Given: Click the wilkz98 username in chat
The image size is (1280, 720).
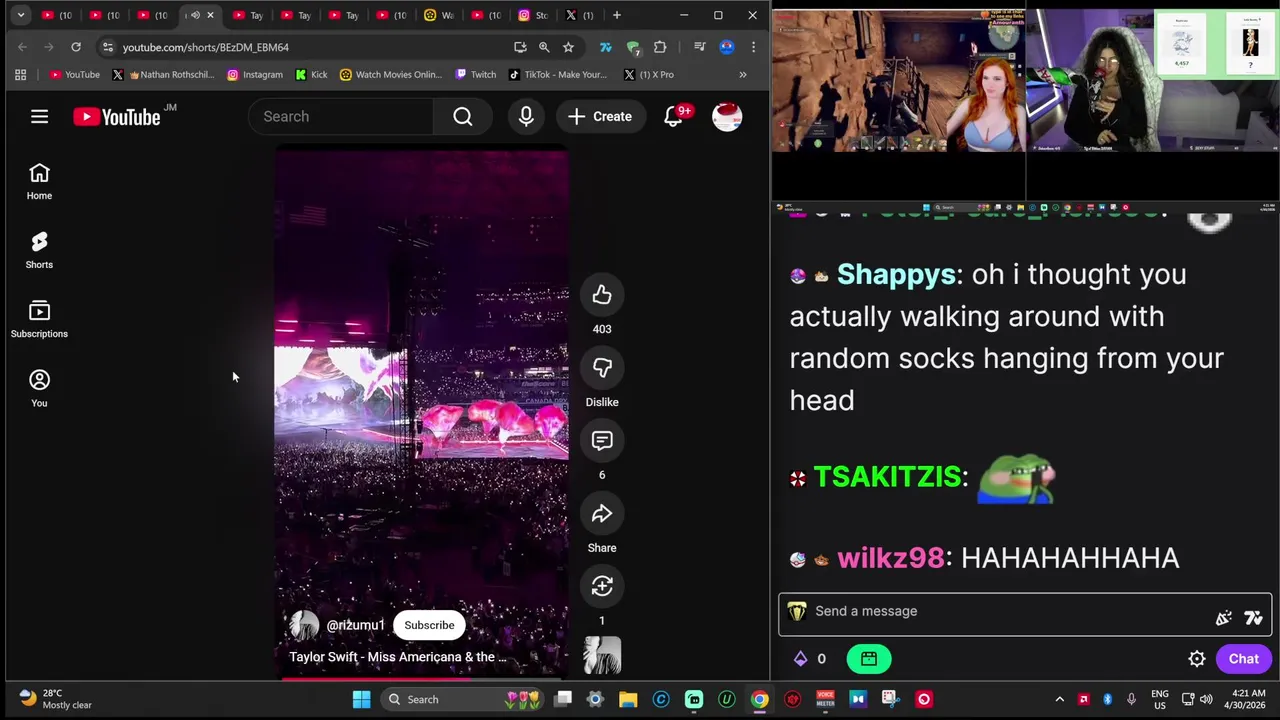Looking at the screenshot, I should (890, 558).
